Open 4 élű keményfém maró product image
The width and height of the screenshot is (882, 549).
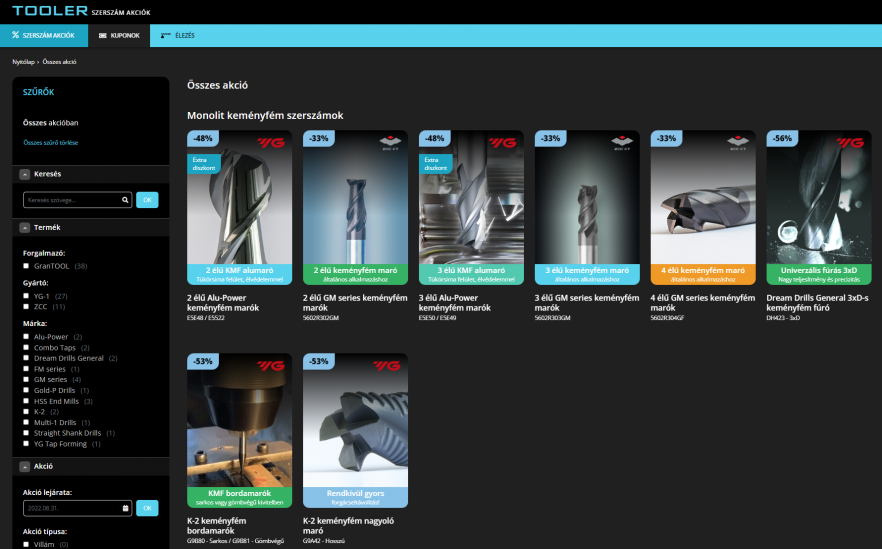point(703,208)
